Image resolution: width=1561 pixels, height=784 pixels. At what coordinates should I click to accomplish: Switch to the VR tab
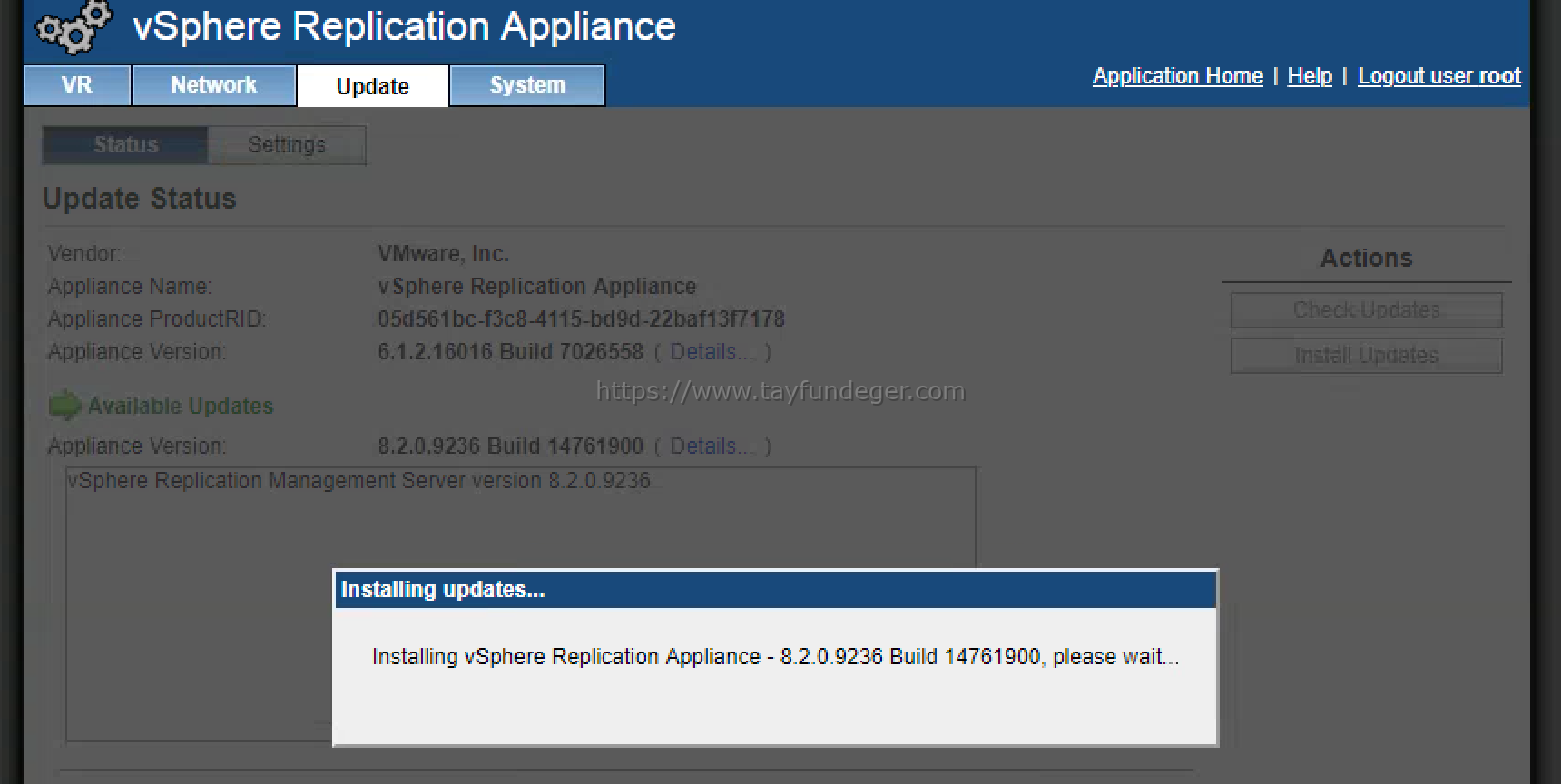[x=77, y=85]
